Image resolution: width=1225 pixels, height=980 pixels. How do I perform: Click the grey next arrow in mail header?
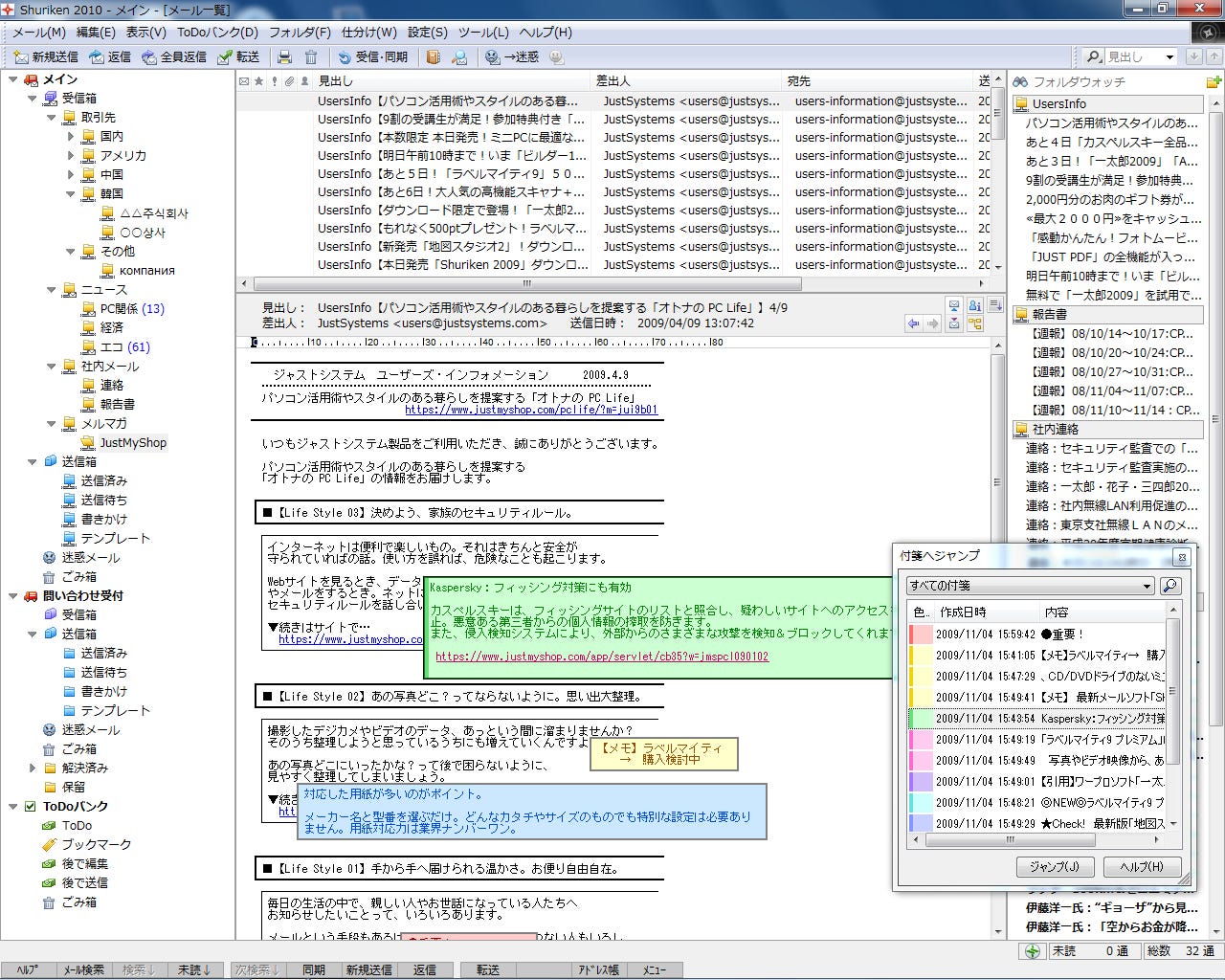pos(932,324)
